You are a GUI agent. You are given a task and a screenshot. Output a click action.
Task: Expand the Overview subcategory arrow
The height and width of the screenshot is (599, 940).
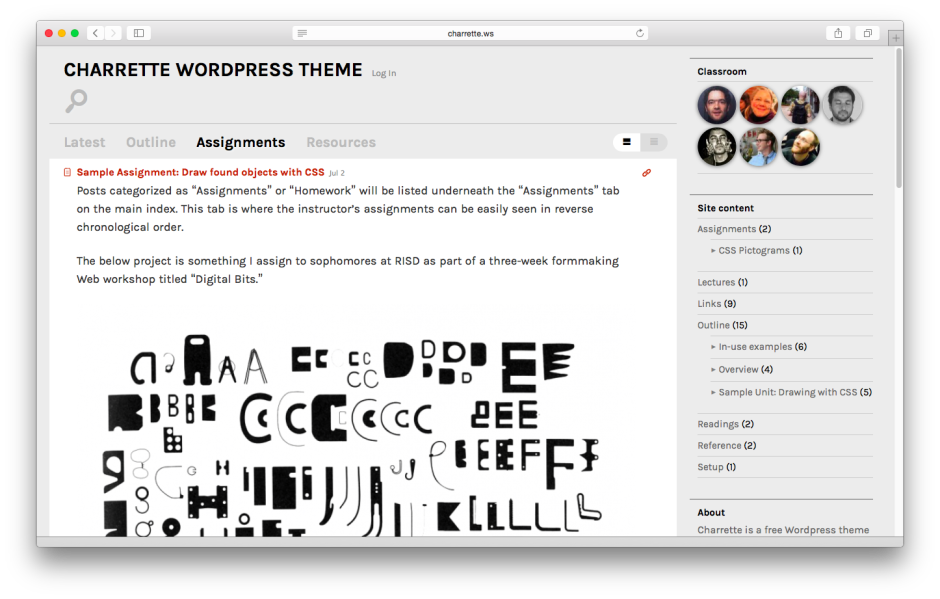tap(713, 370)
